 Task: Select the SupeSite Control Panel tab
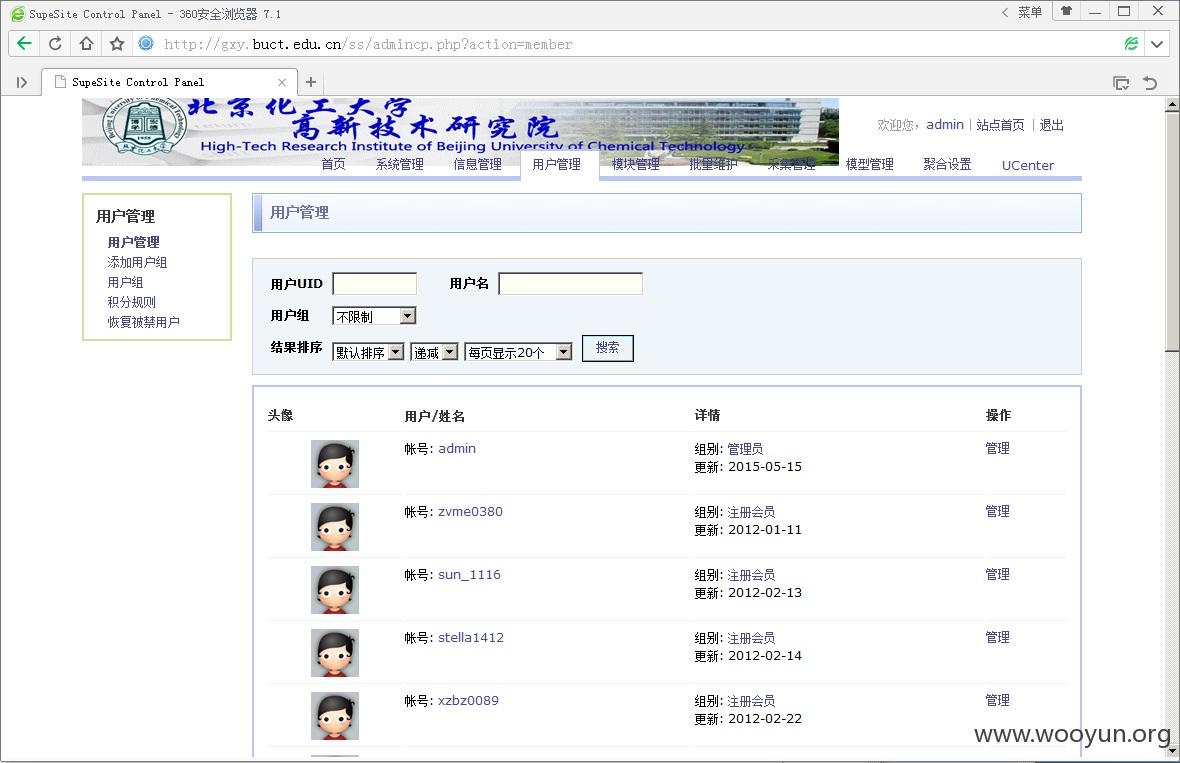[169, 82]
